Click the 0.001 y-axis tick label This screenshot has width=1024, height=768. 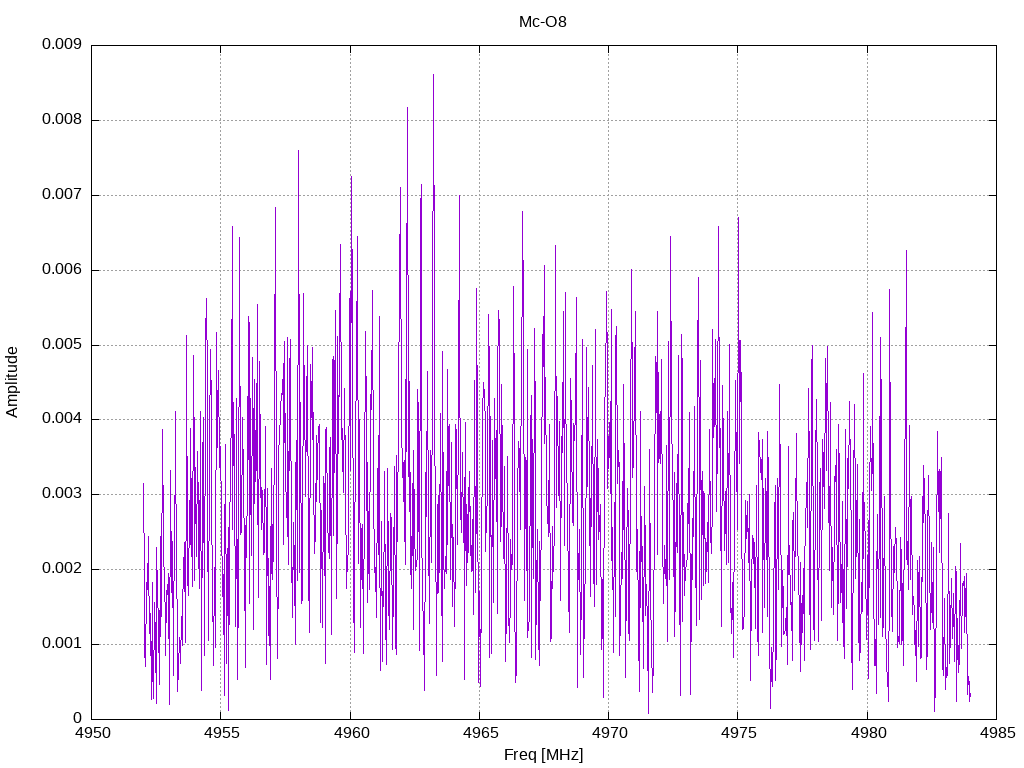62,643
